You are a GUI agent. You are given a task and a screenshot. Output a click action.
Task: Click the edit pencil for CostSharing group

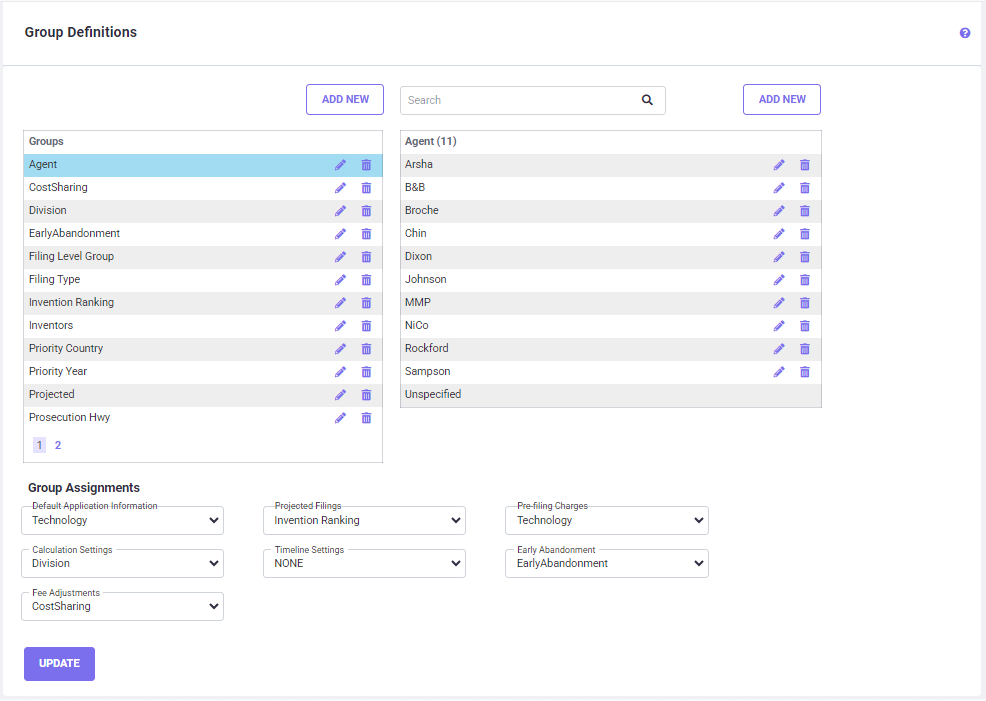click(x=340, y=188)
